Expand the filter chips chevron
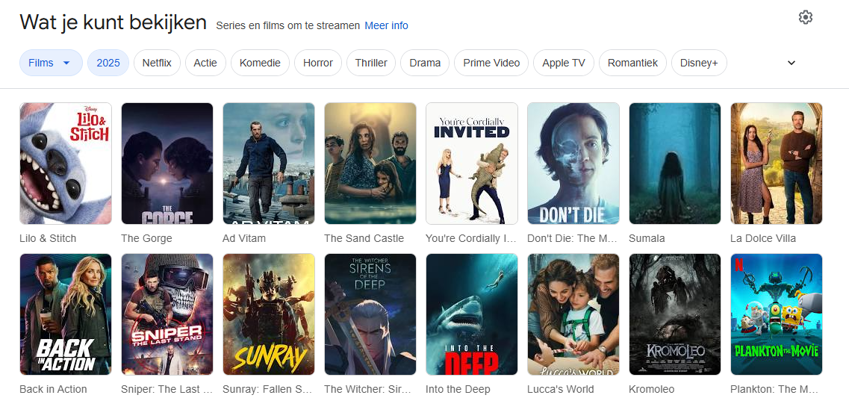The width and height of the screenshot is (849, 398). [791, 63]
